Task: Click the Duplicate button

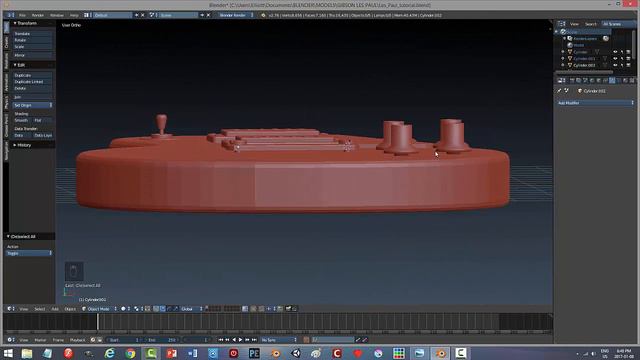Action: (32, 76)
